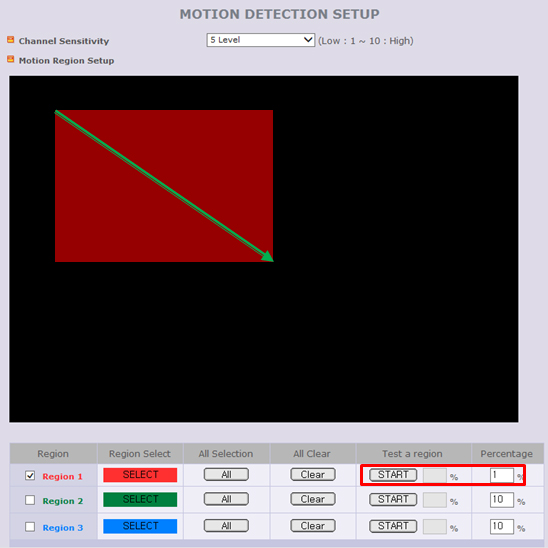Clear the Region 1 selection

313,475
